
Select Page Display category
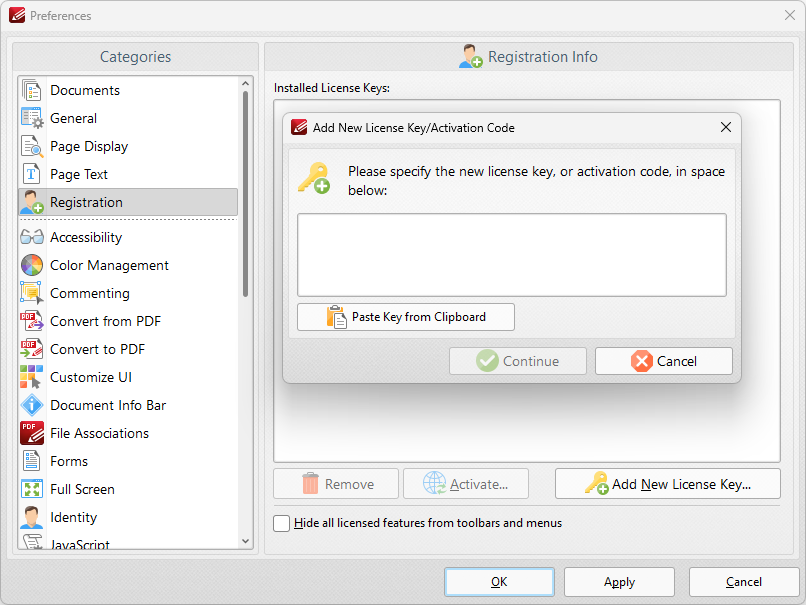pyautogui.click(x=128, y=146)
